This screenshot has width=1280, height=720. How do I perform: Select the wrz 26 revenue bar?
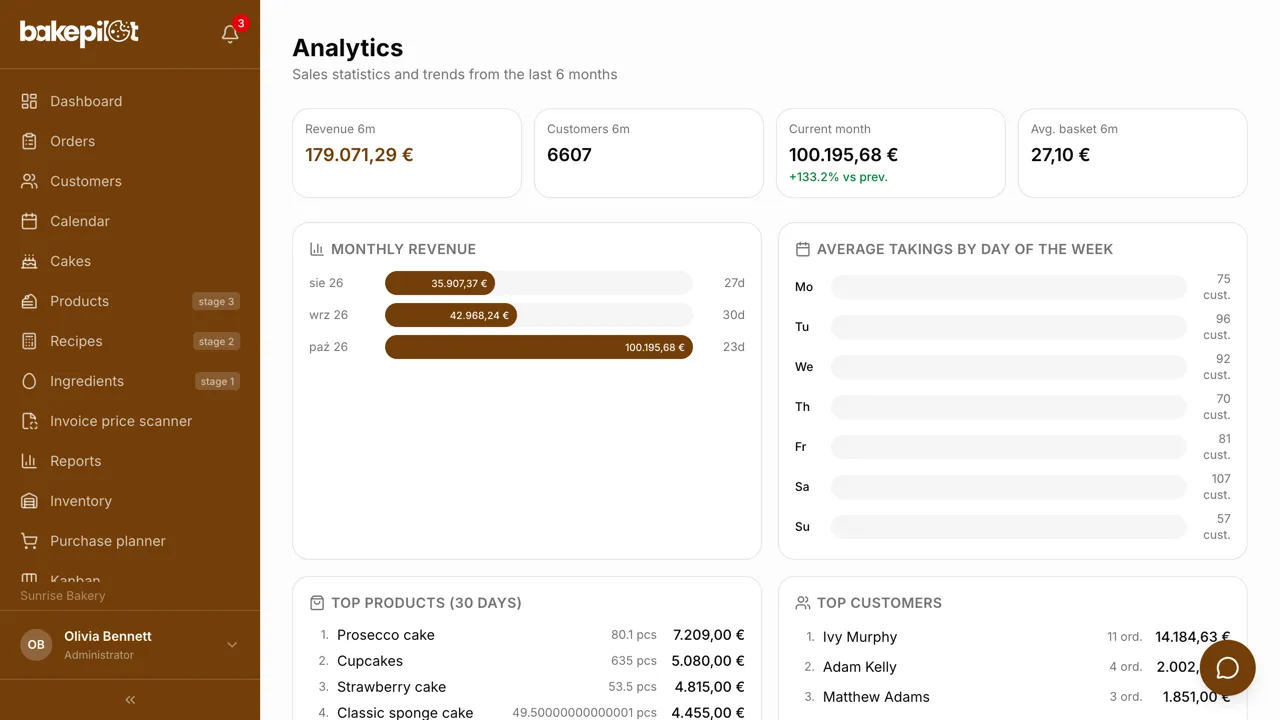[451, 315]
